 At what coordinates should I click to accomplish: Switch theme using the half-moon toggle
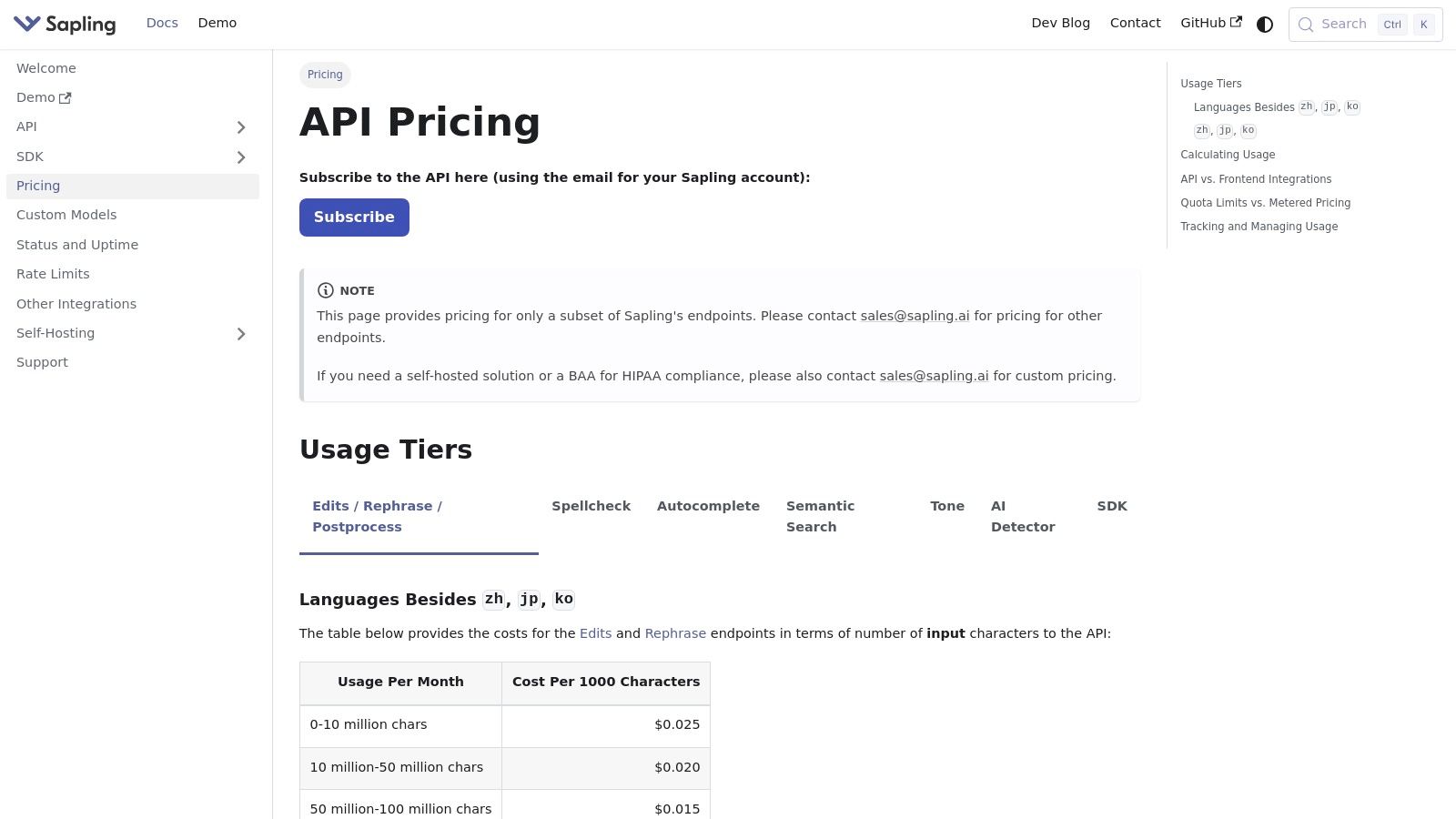(x=1264, y=25)
